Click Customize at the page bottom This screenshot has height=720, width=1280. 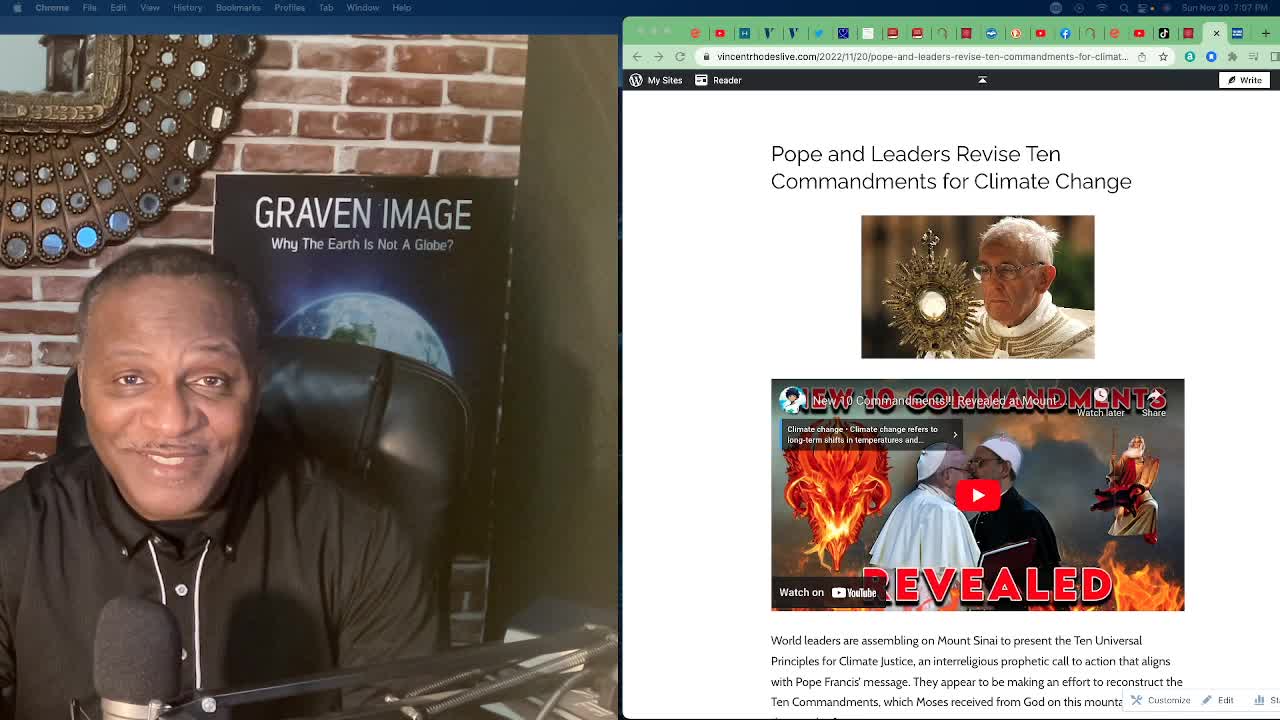1161,700
